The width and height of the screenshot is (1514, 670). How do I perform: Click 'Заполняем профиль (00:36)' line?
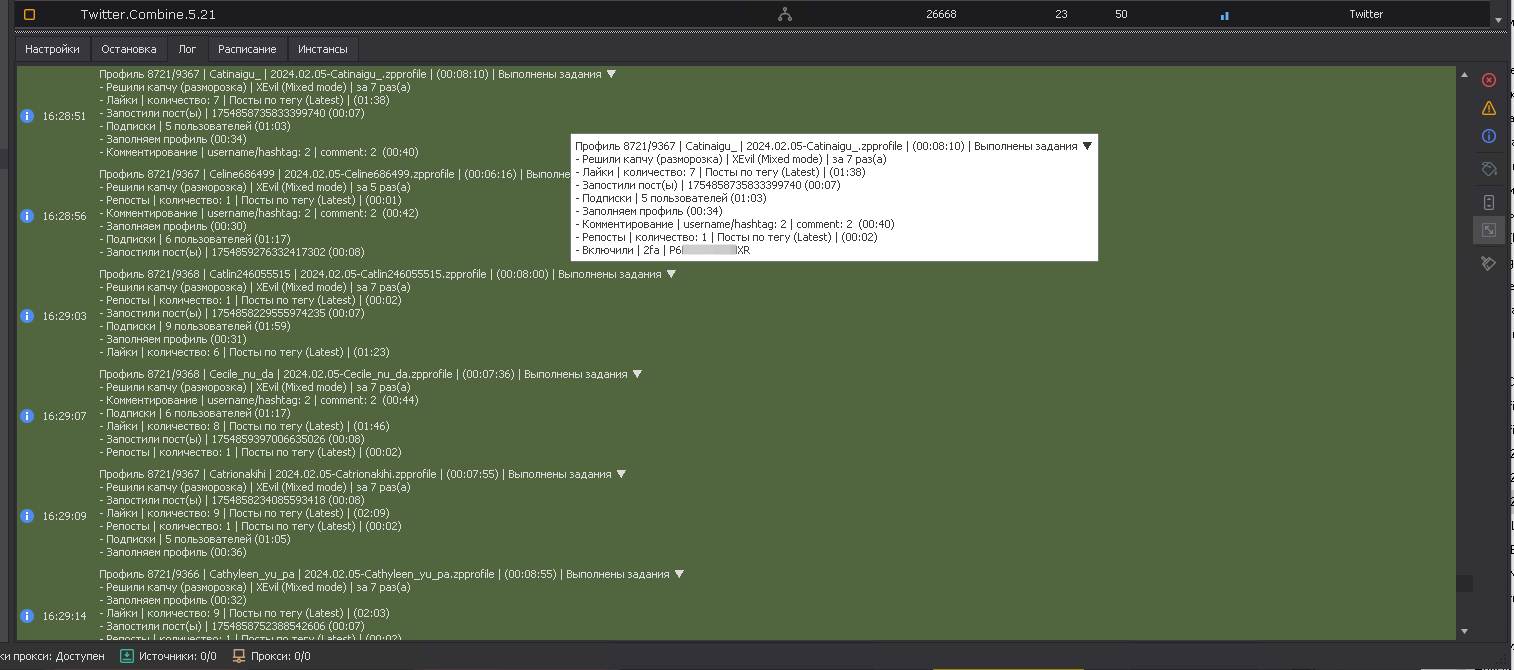click(172, 552)
